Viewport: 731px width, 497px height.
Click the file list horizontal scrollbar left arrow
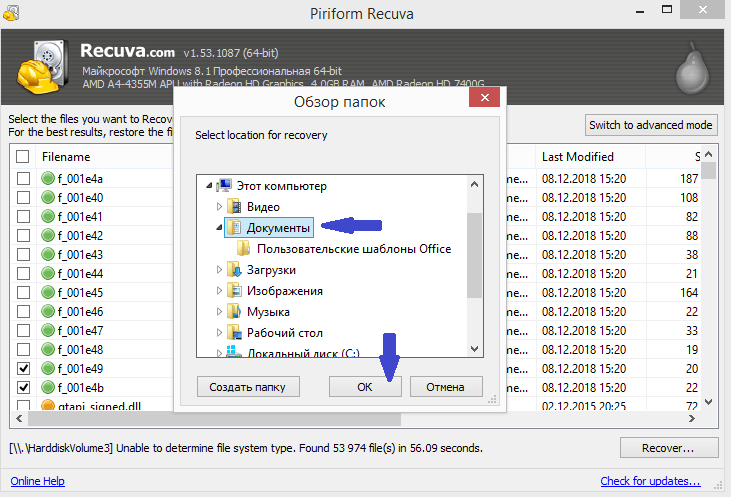[19, 419]
